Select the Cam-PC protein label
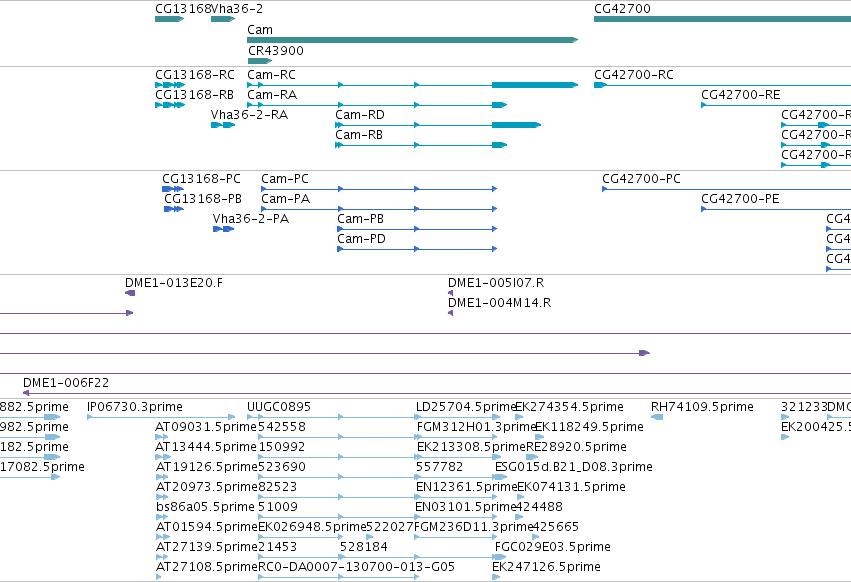851x582 pixels. coord(285,179)
